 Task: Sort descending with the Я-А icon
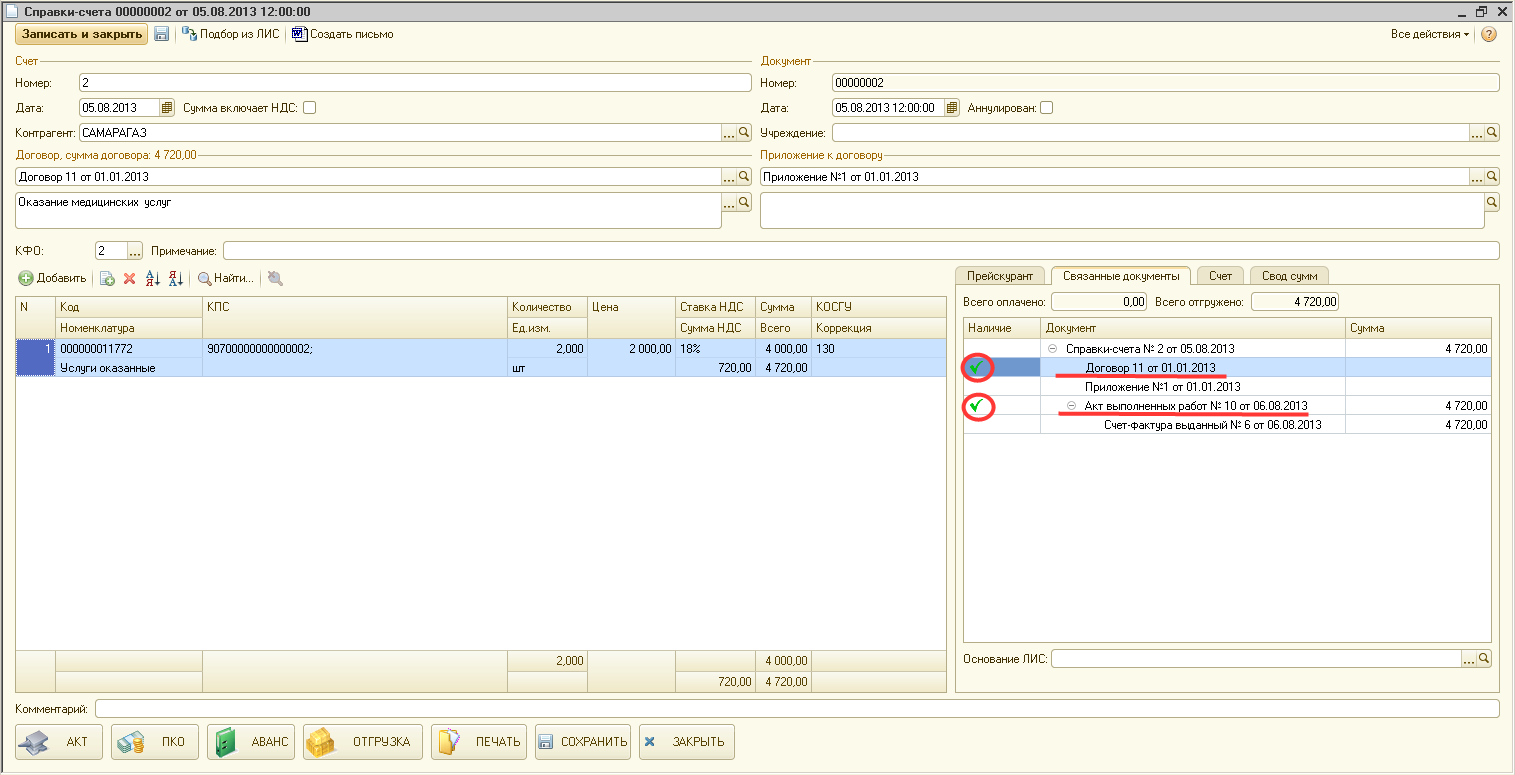pyautogui.click(x=175, y=279)
